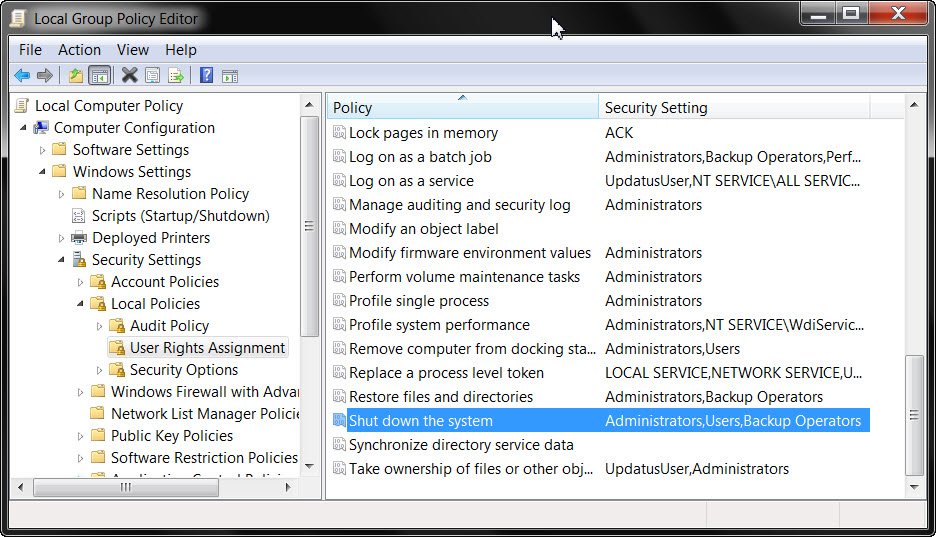936x537 pixels.
Task: Toggle the Show/Hide Console Tree icon
Action: click(100, 76)
